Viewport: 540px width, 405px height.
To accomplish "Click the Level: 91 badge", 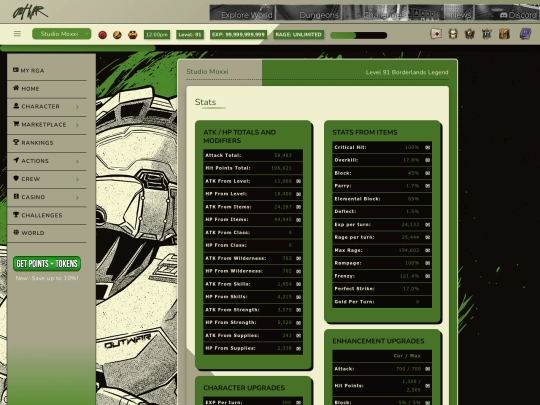I will 190,34.
